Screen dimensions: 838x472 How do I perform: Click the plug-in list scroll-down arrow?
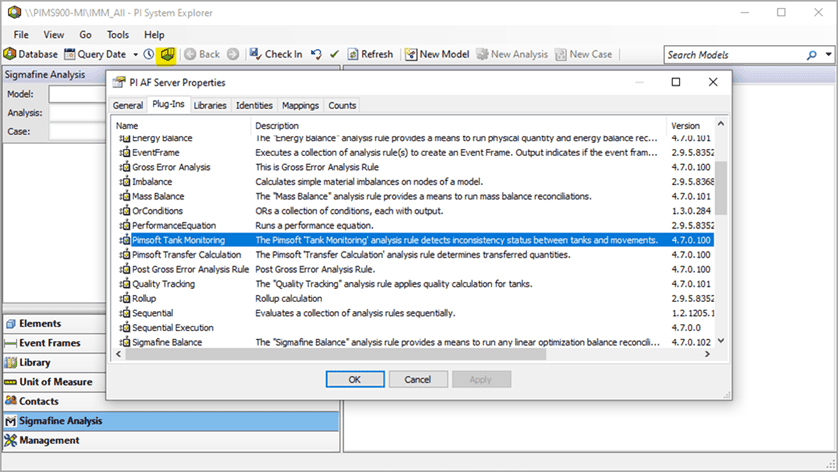coord(721,341)
